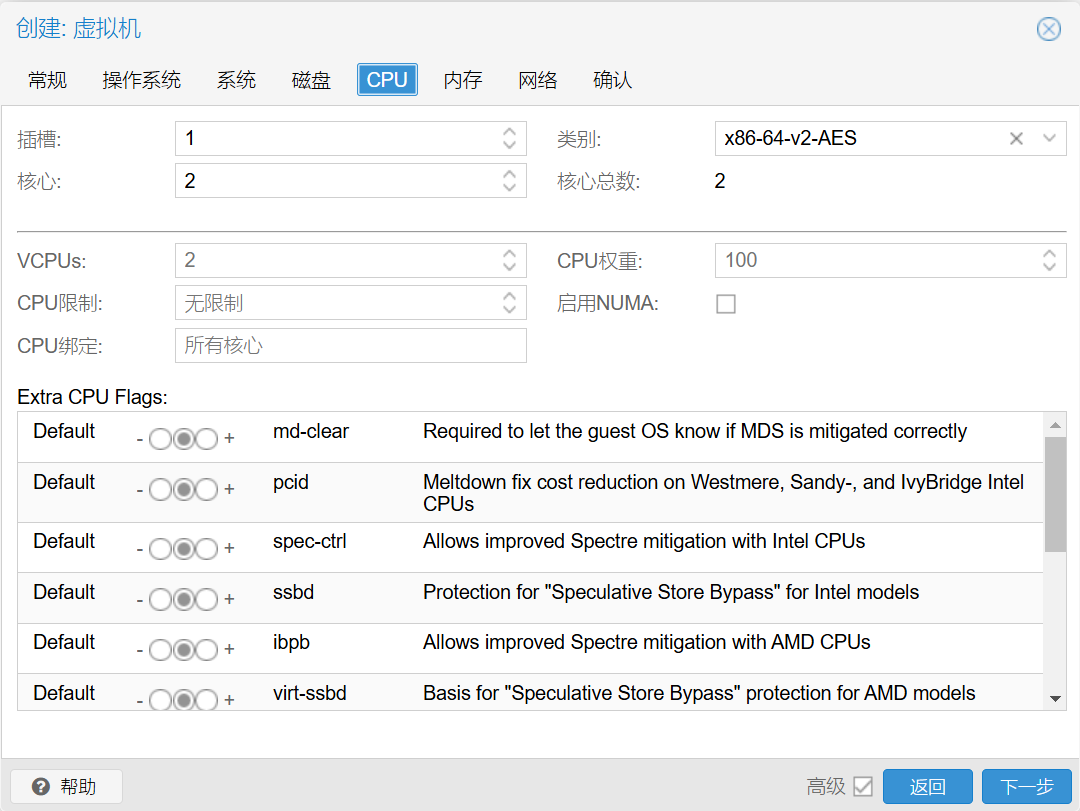Click the 核心 cores spinner arrows
Viewport: 1080px width, 811px height.
[x=509, y=181]
